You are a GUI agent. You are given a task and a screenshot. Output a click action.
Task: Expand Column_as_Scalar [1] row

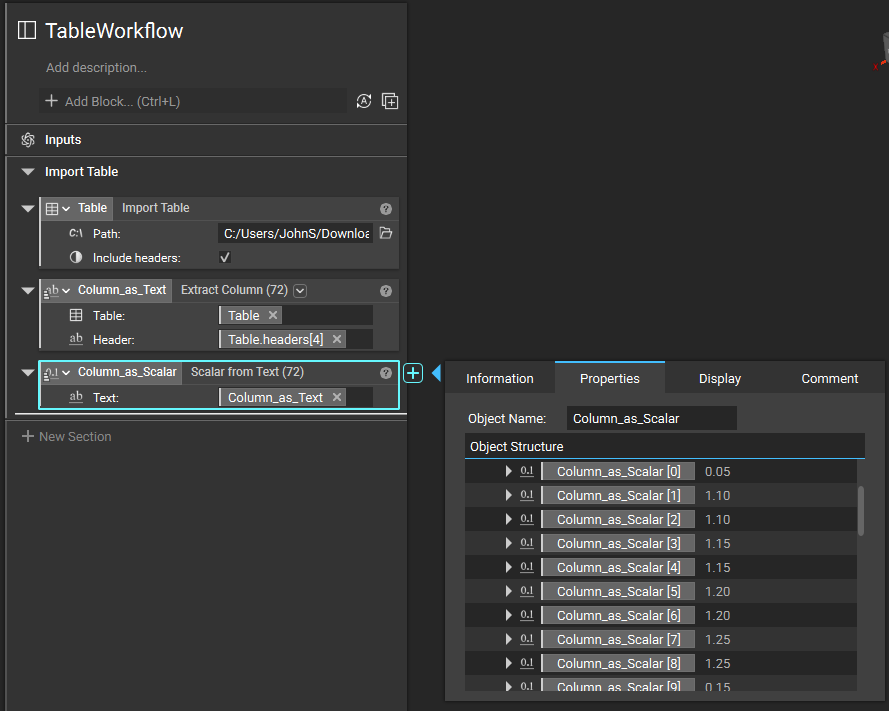click(509, 495)
